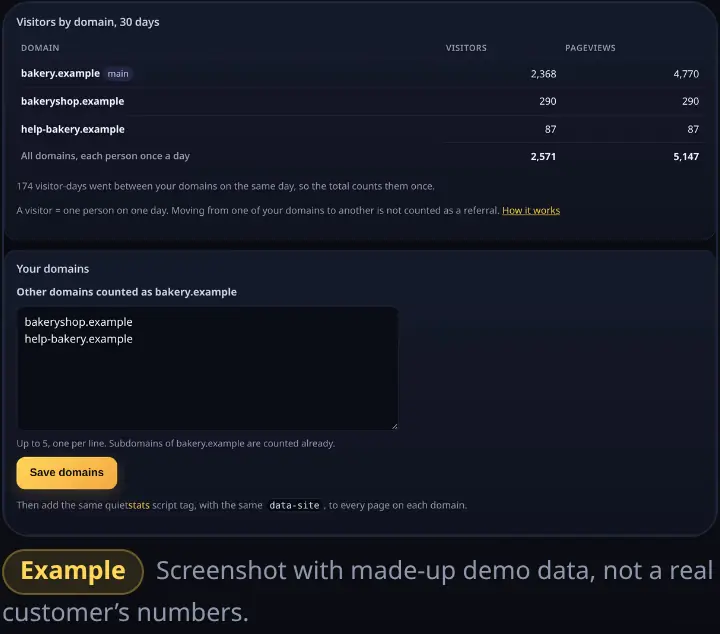Click inside the other domains textarea
This screenshot has width=720, height=634.
[208, 368]
